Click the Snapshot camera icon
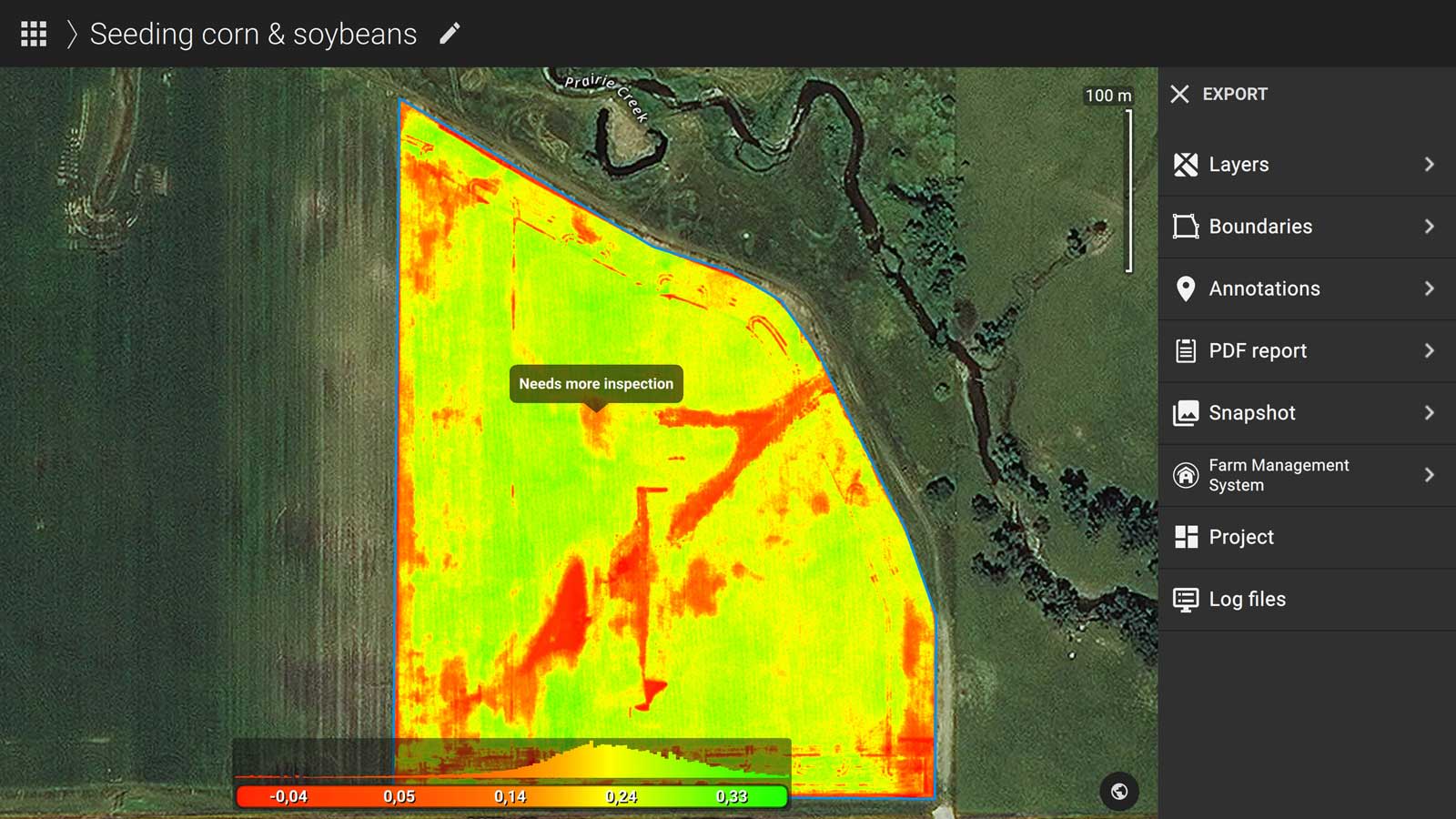The height and width of the screenshot is (819, 1456). tap(1186, 412)
